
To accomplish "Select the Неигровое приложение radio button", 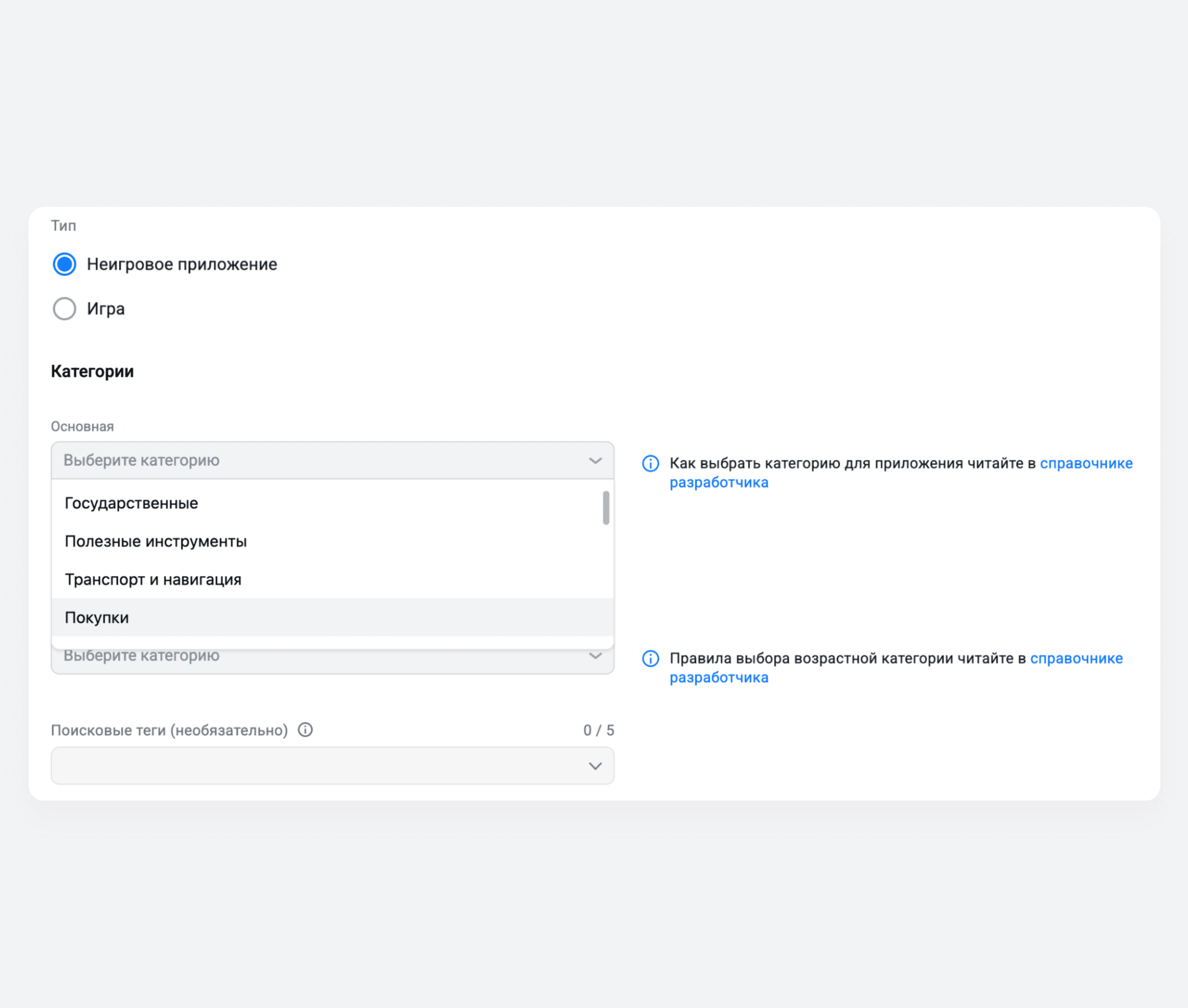I will (x=65, y=264).
